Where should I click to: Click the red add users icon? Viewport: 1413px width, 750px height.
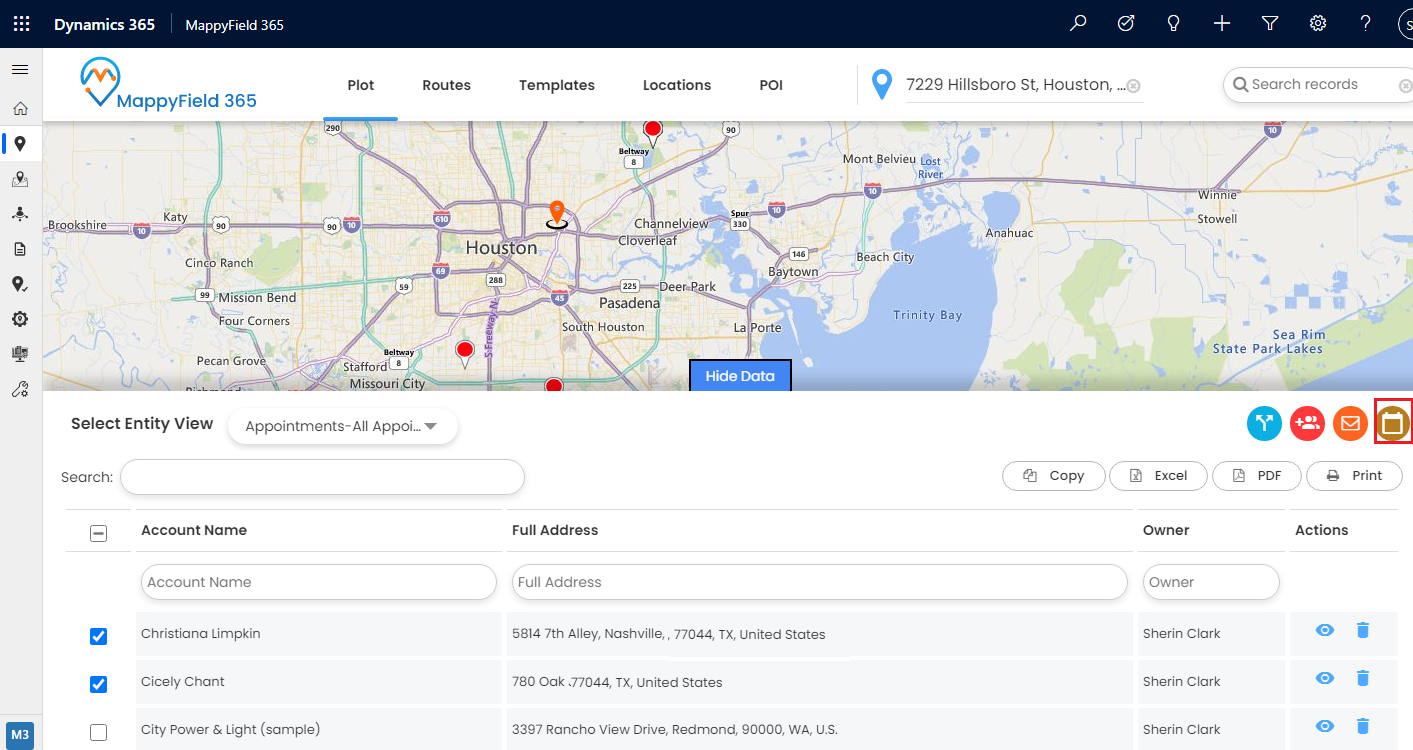1307,423
